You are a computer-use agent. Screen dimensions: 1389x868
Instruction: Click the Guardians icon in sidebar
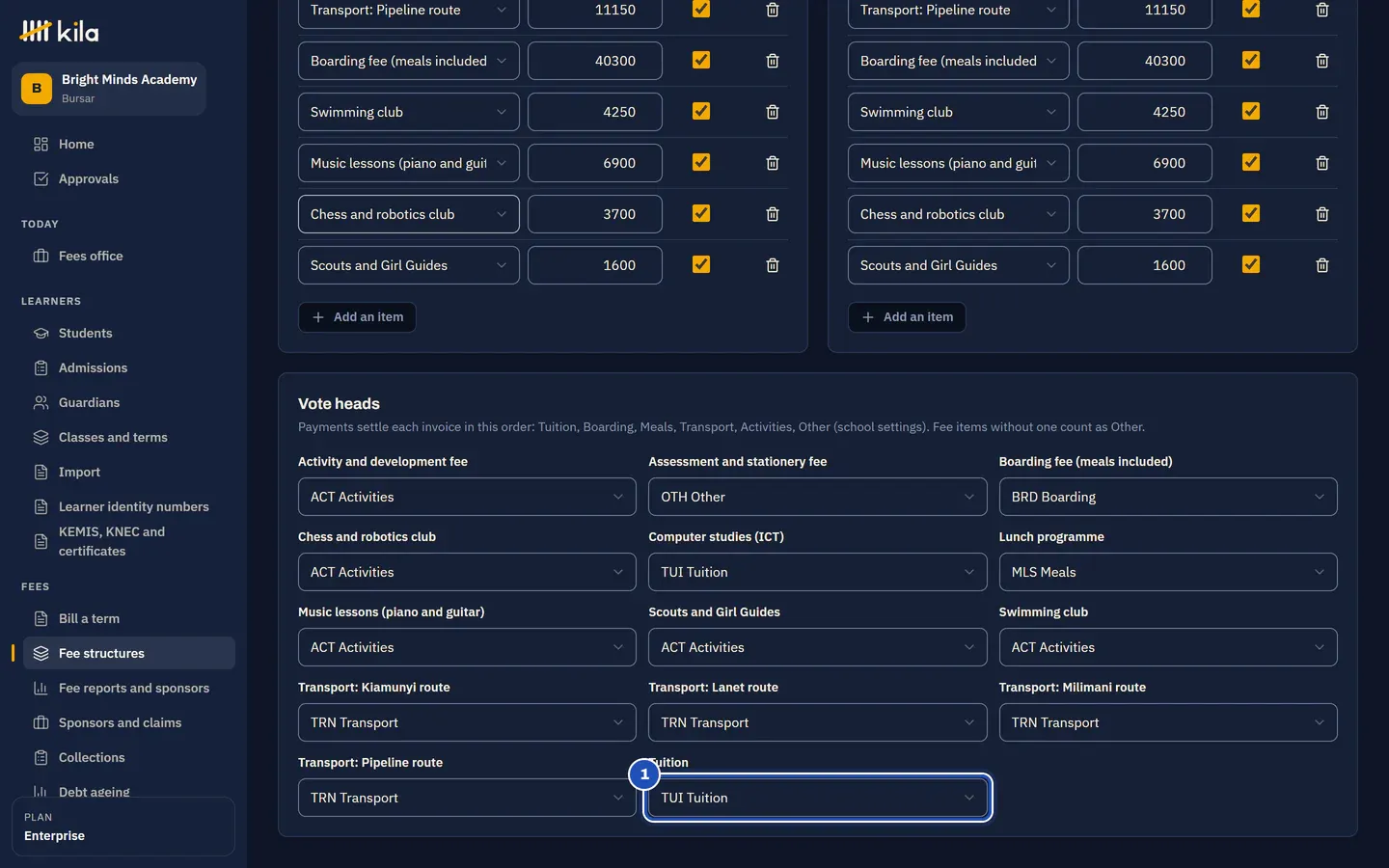point(41,403)
